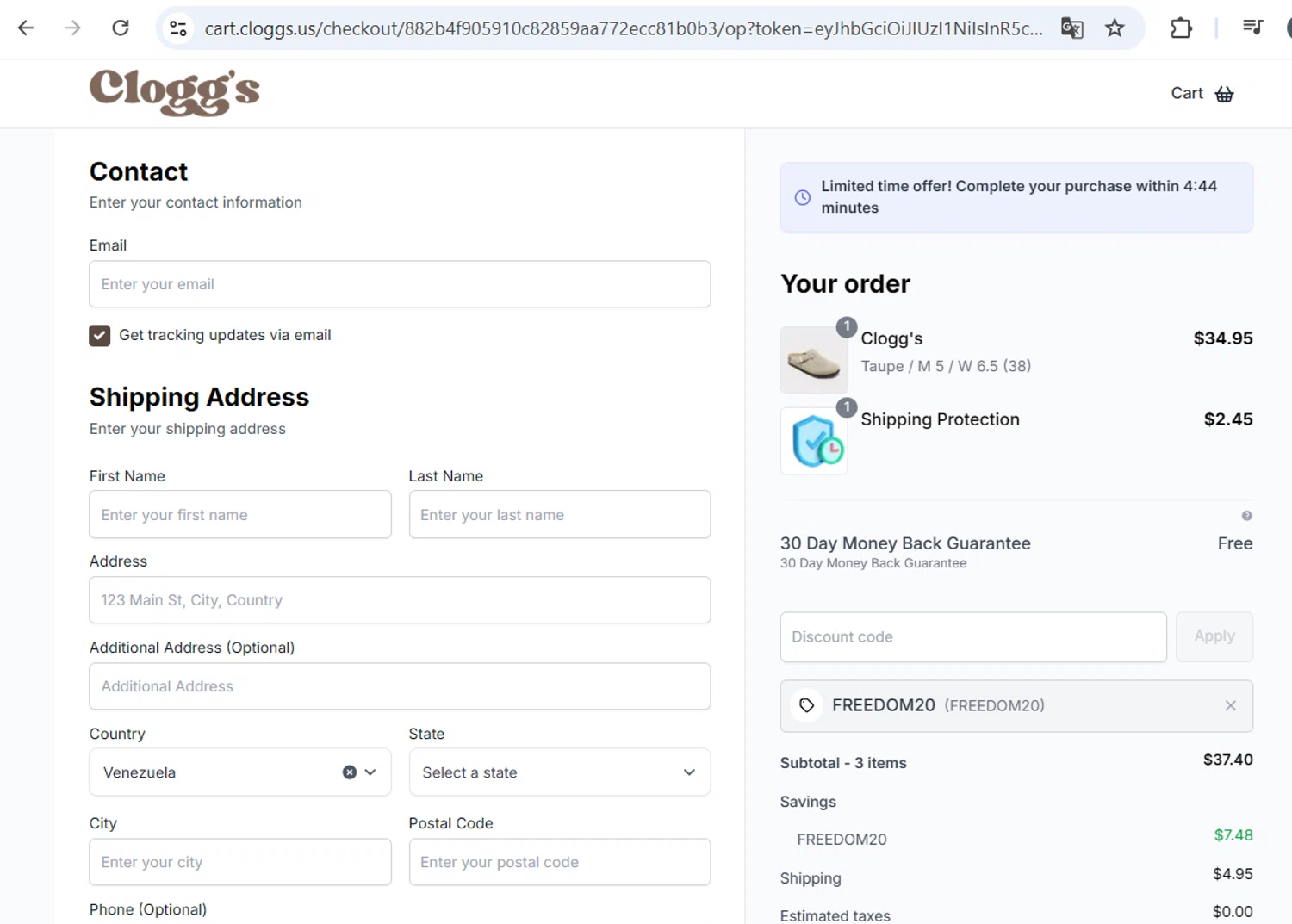
Task: Click the Address field
Action: point(400,600)
